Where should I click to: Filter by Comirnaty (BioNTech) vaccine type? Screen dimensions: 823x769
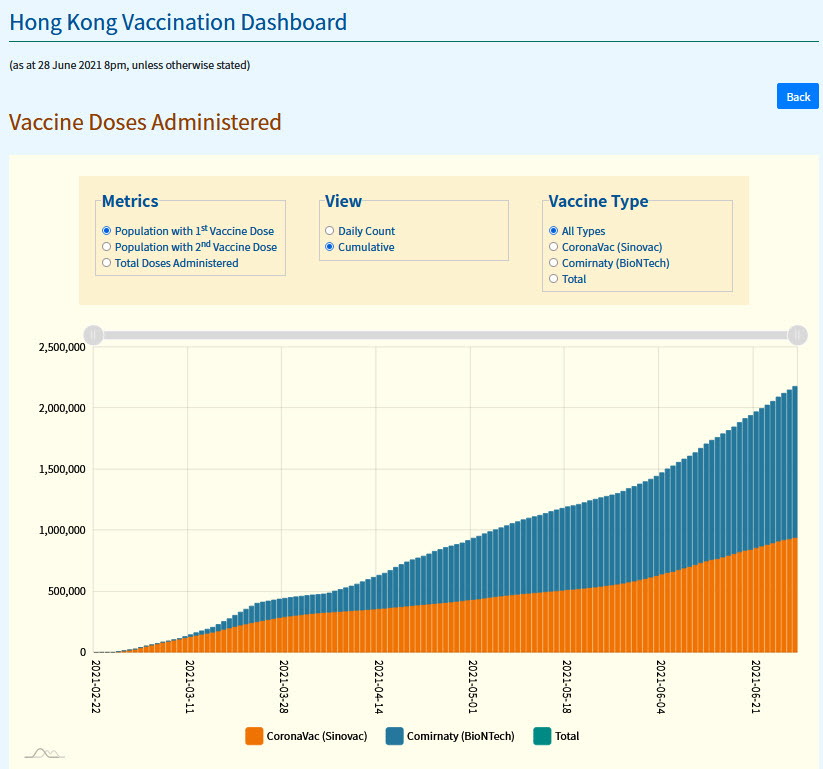click(x=554, y=263)
